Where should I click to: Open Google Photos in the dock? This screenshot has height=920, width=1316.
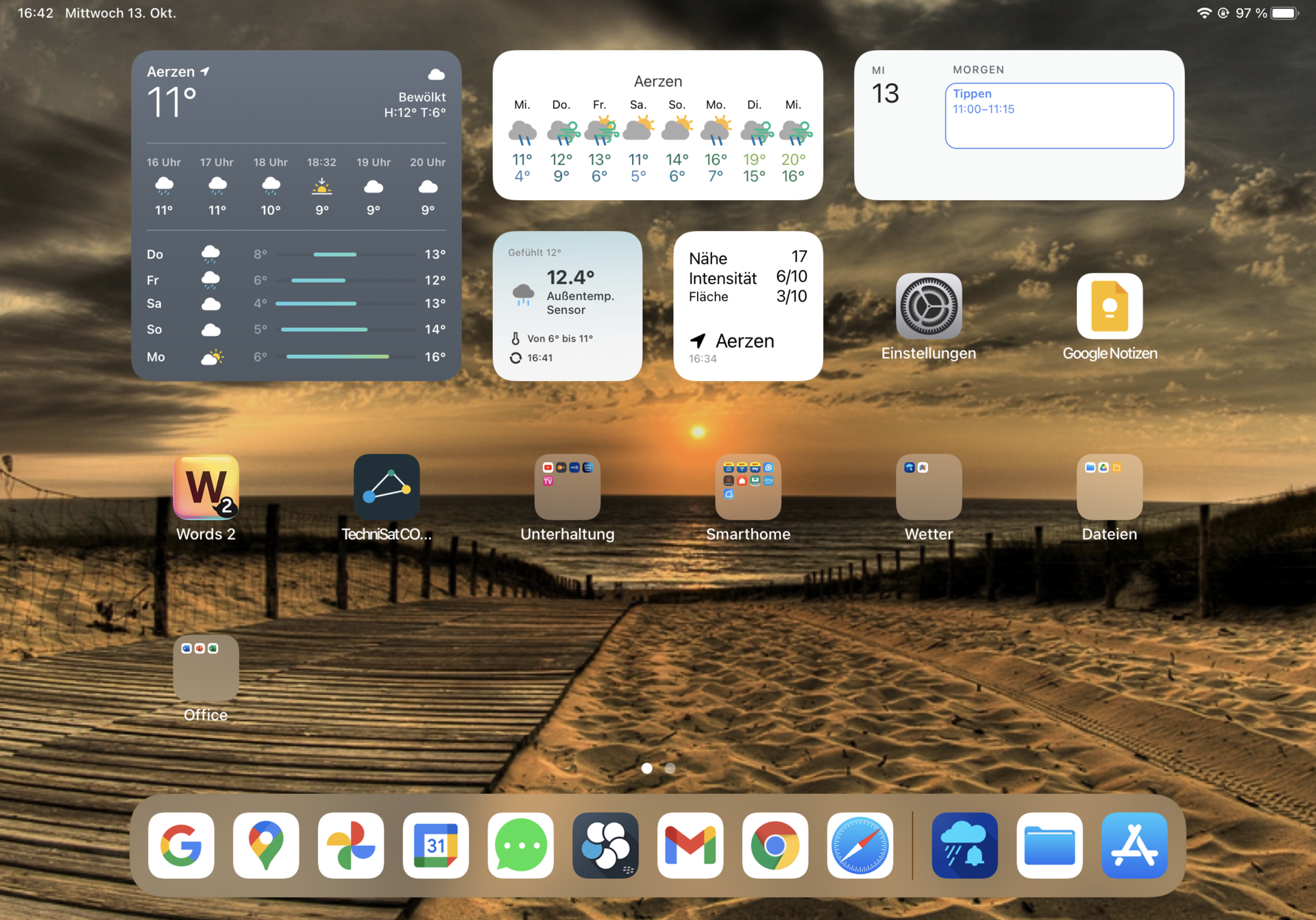[x=351, y=845]
